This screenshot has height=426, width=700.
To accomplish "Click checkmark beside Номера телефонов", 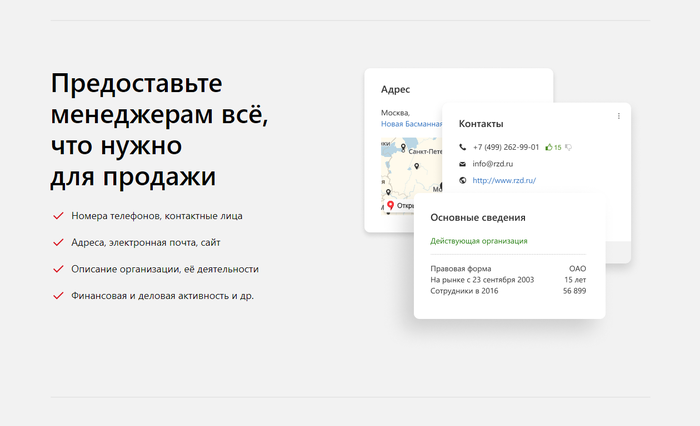I will 57,215.
